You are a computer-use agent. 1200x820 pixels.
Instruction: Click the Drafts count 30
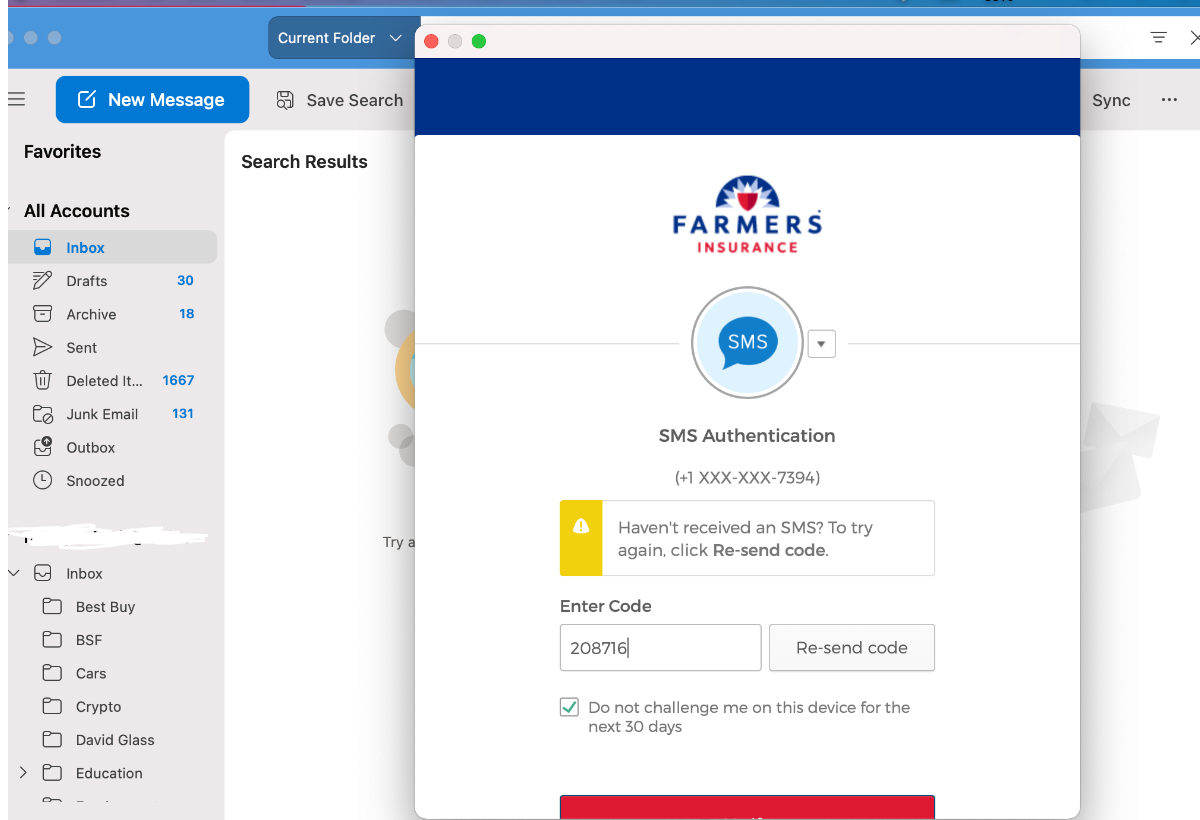click(185, 280)
